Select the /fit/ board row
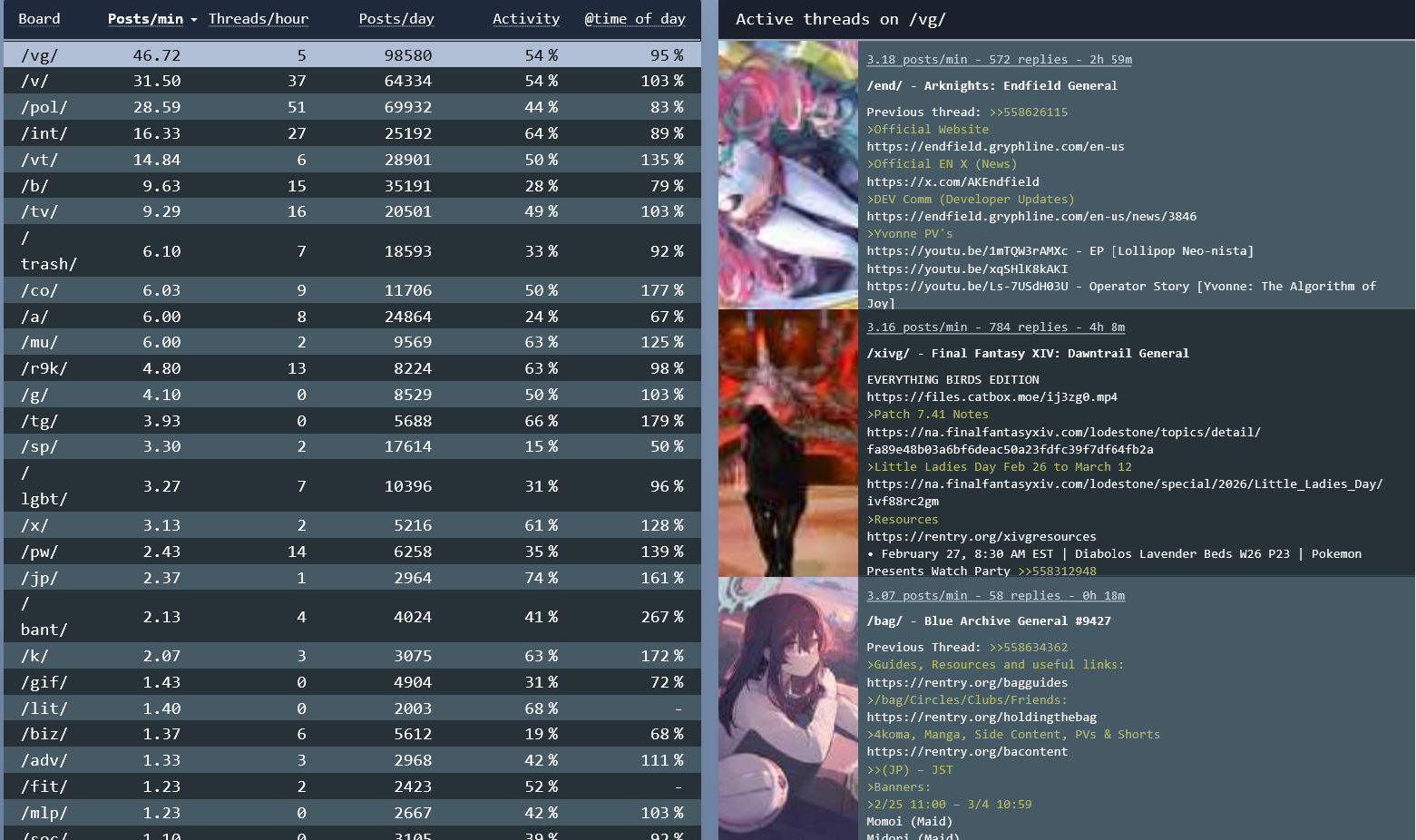The width and height of the screenshot is (1416, 840). coord(352,786)
